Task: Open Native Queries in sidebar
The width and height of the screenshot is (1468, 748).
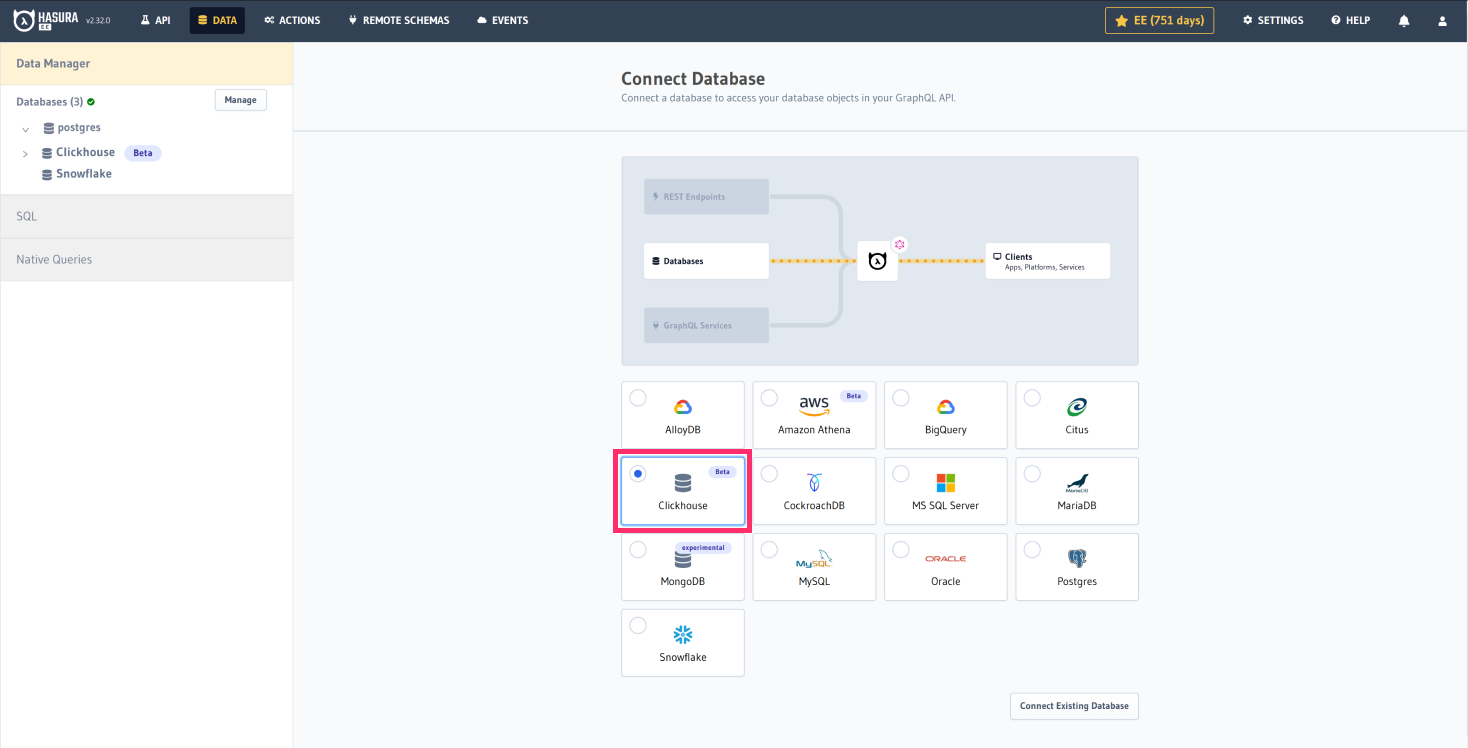Action: [147, 260]
